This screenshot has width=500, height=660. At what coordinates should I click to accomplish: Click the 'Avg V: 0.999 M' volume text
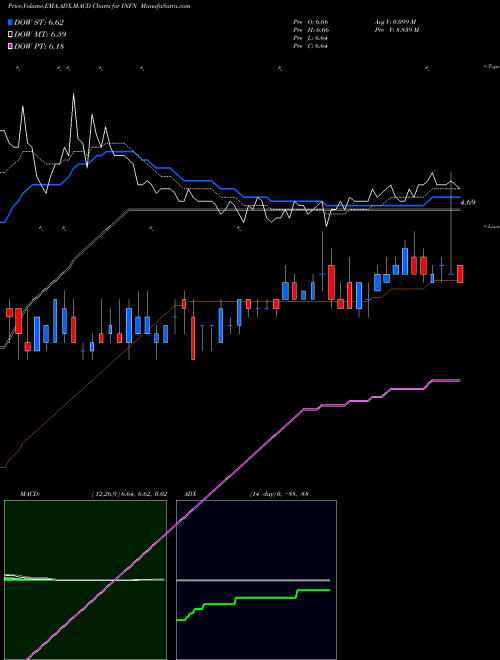coord(395,22)
